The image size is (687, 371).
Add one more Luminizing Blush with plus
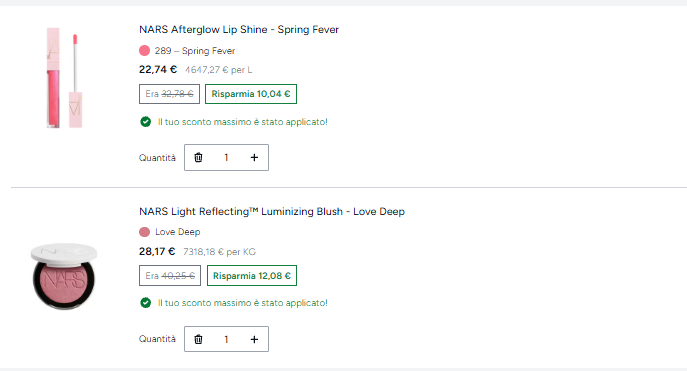click(x=254, y=339)
